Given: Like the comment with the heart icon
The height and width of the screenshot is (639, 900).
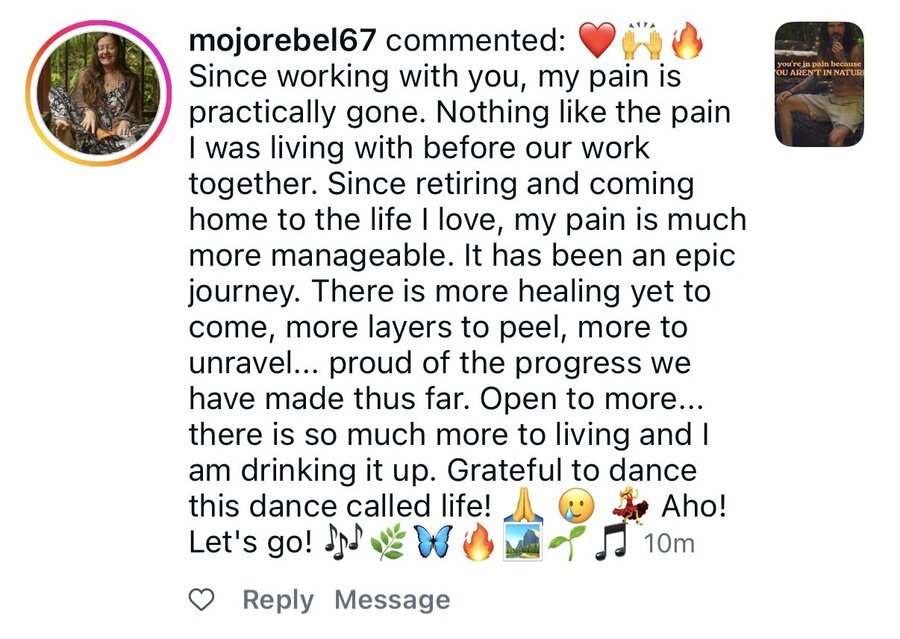Looking at the screenshot, I should pyautogui.click(x=201, y=600).
